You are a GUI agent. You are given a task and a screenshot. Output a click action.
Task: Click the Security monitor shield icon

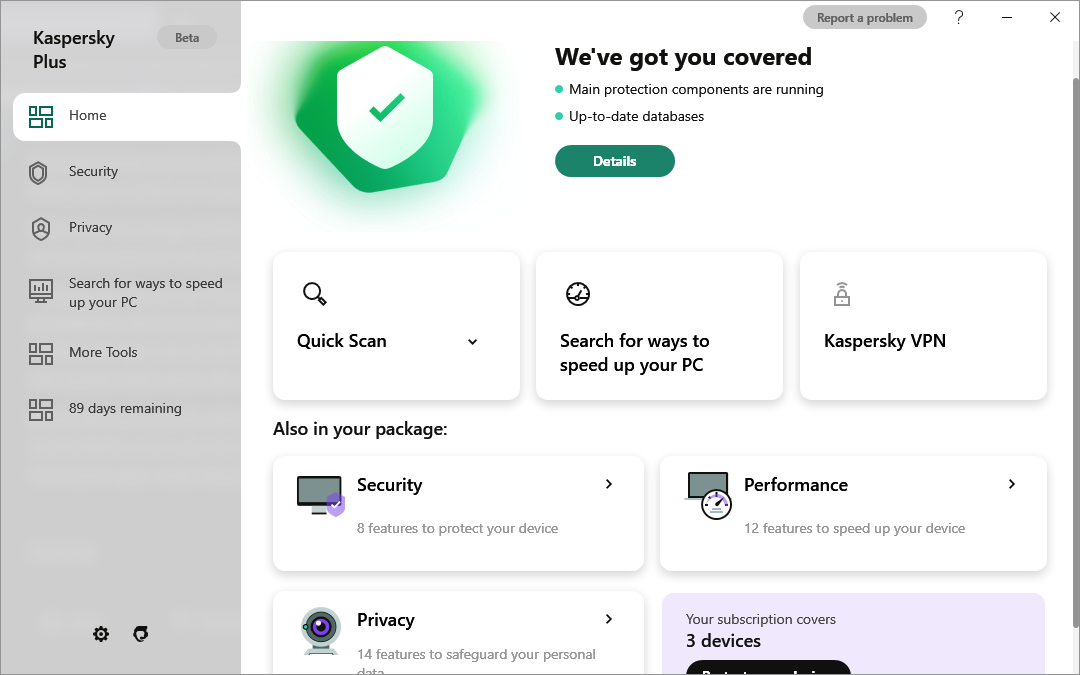tap(320, 495)
